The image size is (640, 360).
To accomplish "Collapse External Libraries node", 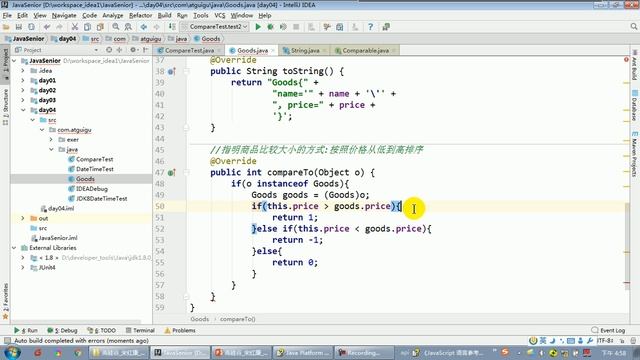I will point(14,248).
